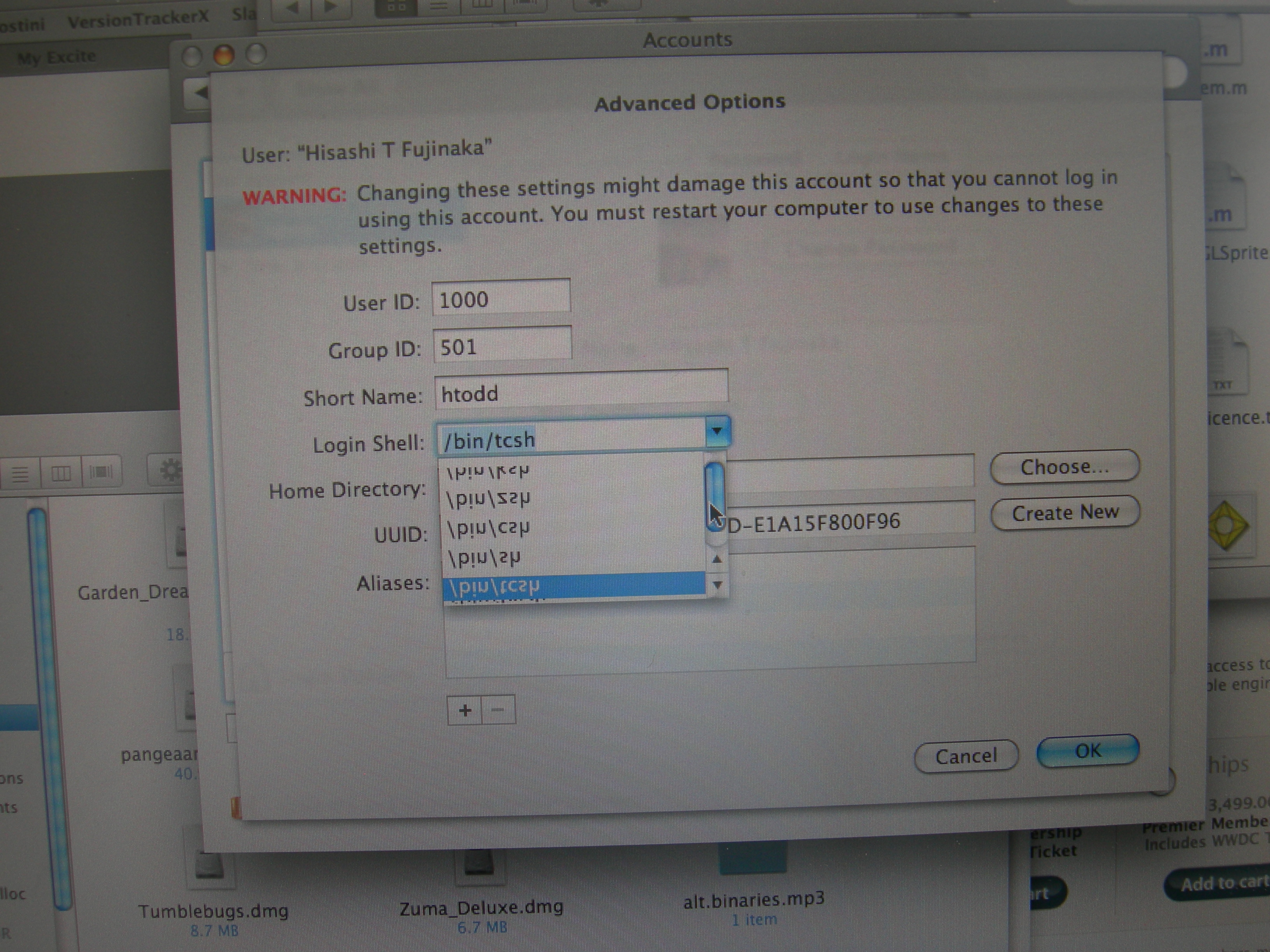This screenshot has height=952, width=1270.
Task: Click the shell list scrollbar thumb
Action: pyautogui.click(x=716, y=496)
